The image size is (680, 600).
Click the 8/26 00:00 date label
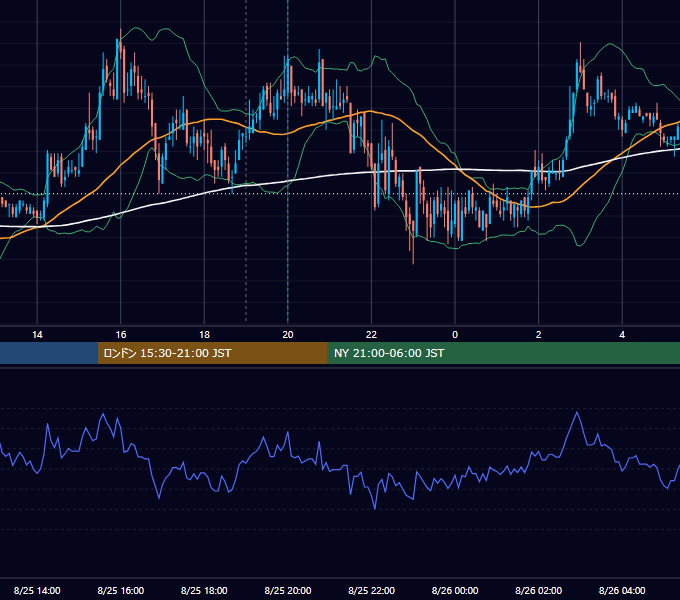pos(455,590)
